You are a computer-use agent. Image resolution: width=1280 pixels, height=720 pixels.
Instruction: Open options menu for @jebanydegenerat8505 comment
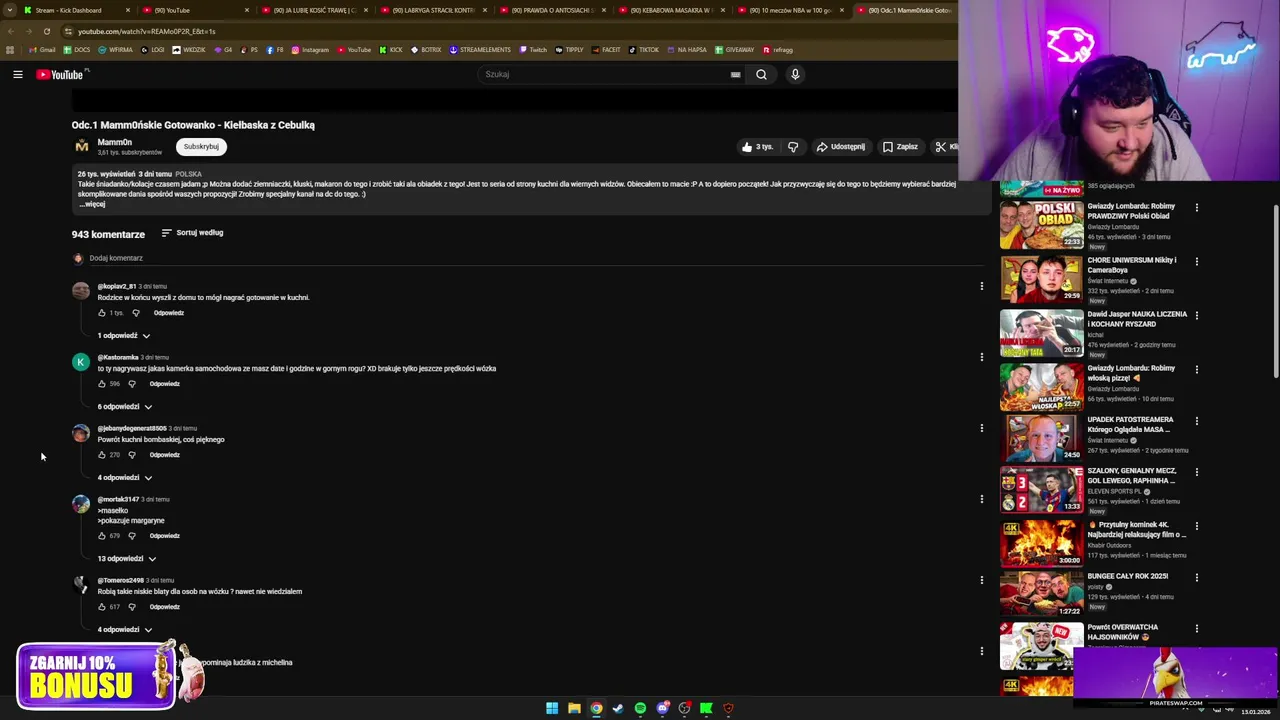[981, 428]
